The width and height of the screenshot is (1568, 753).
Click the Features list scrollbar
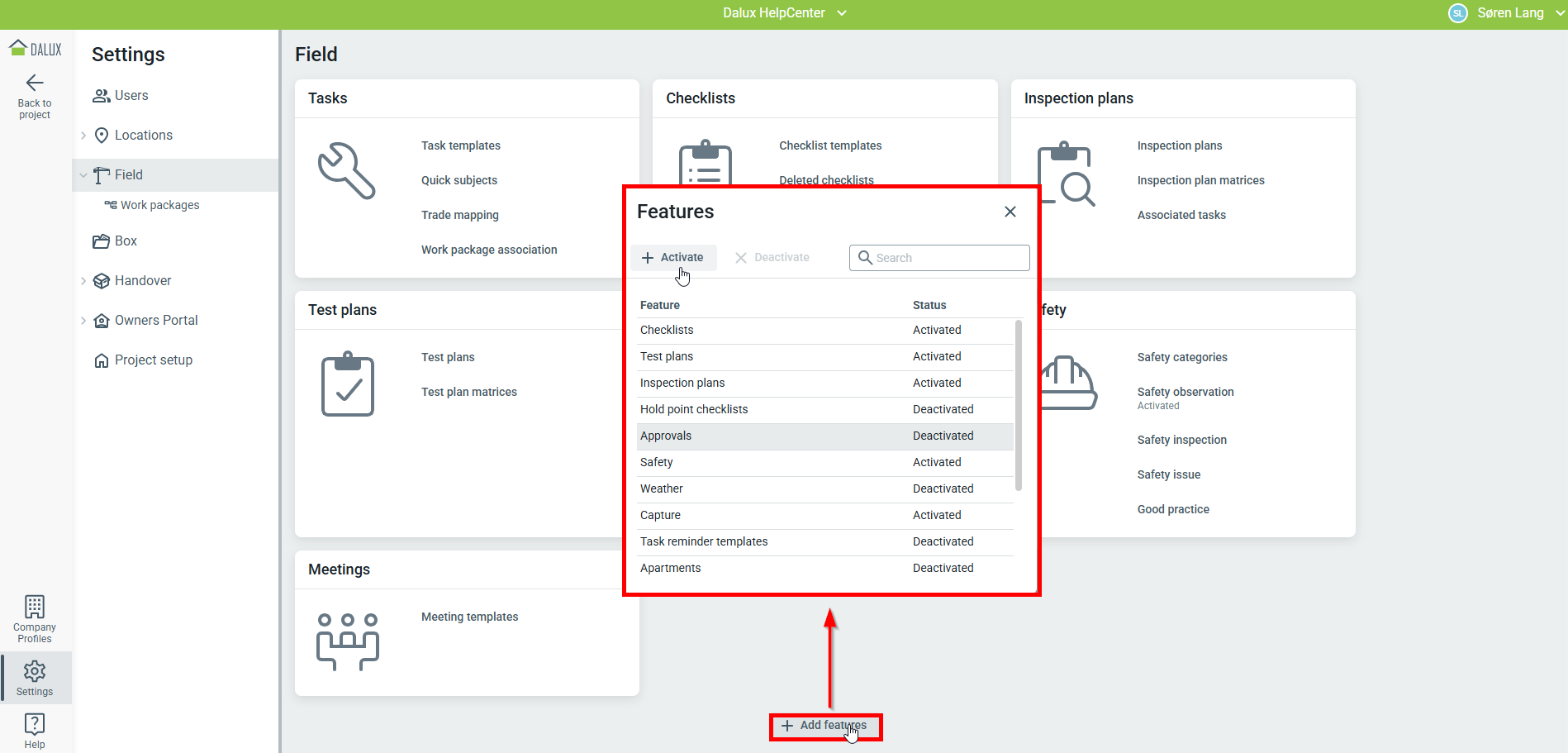1018,405
